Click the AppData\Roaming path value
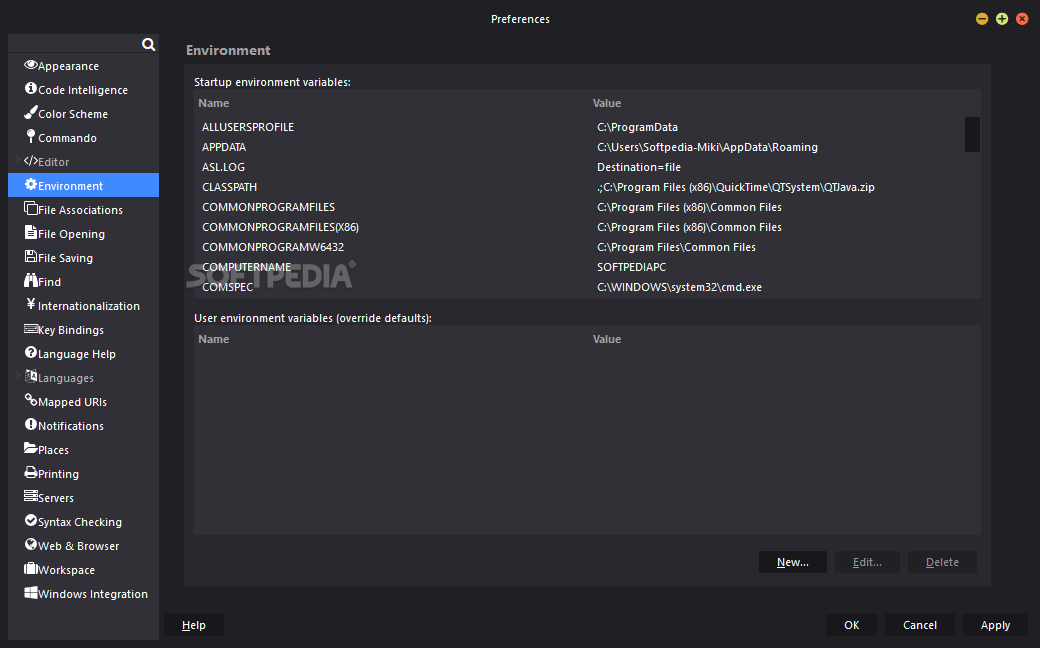 [707, 147]
